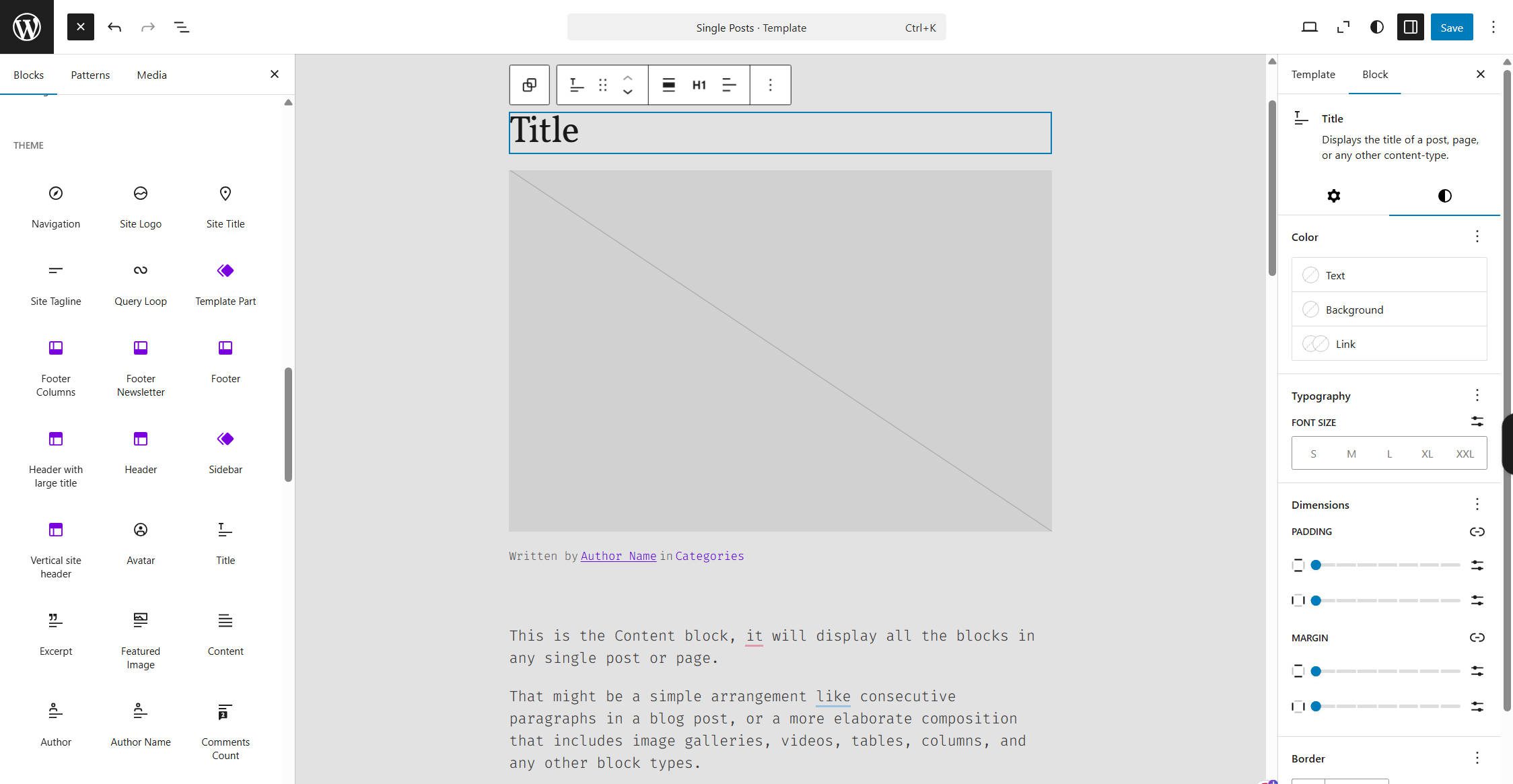Select the parent block from toolbar
This screenshot has width=1513, height=784.
pos(530,85)
